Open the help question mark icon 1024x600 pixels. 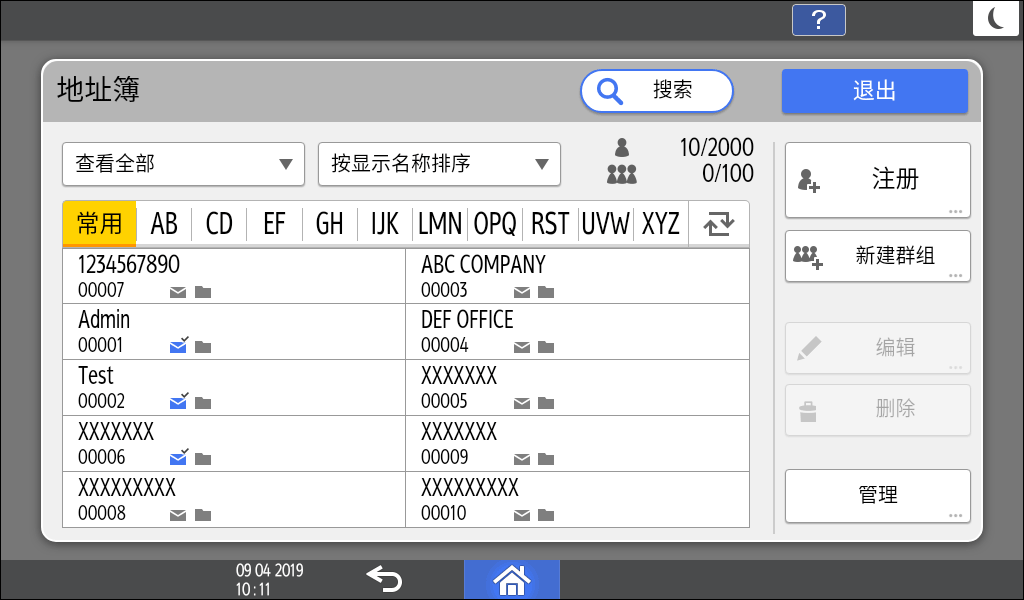click(818, 19)
